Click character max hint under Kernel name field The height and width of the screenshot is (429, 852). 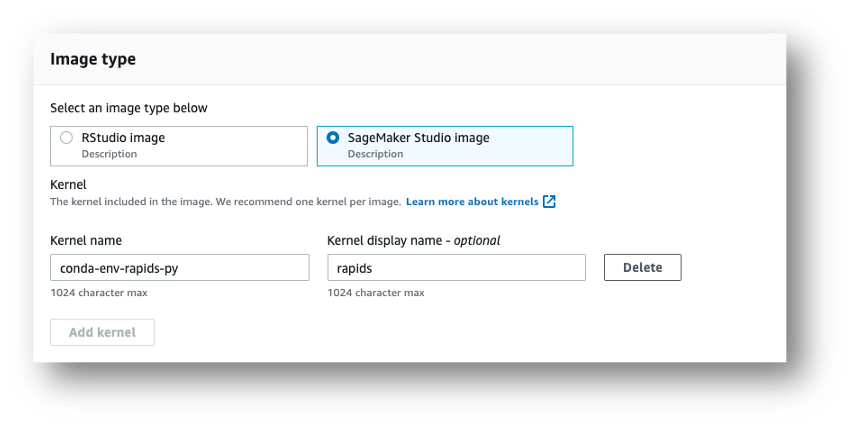click(99, 293)
